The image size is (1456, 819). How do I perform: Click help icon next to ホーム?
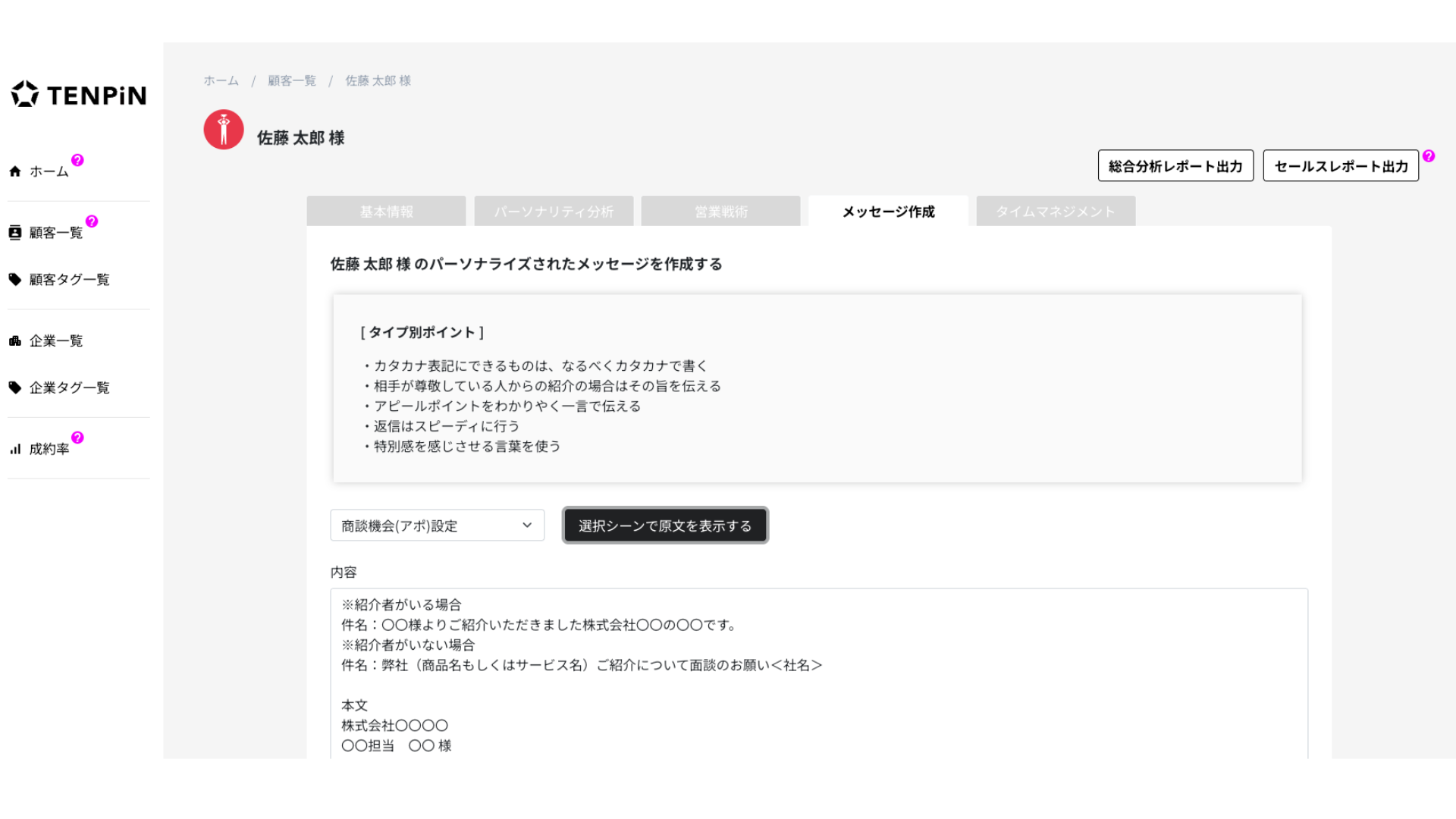point(77,160)
